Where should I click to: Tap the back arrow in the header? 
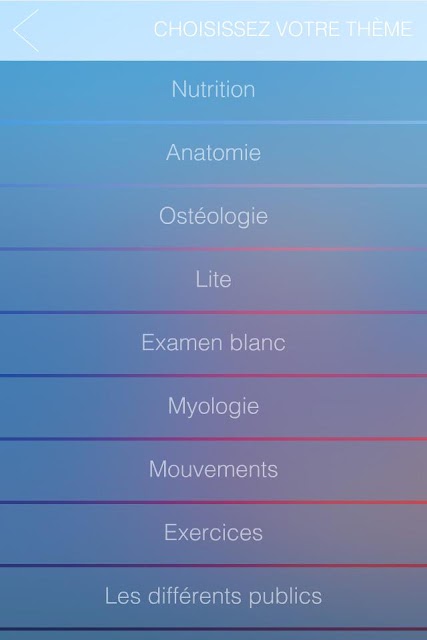(x=26, y=31)
